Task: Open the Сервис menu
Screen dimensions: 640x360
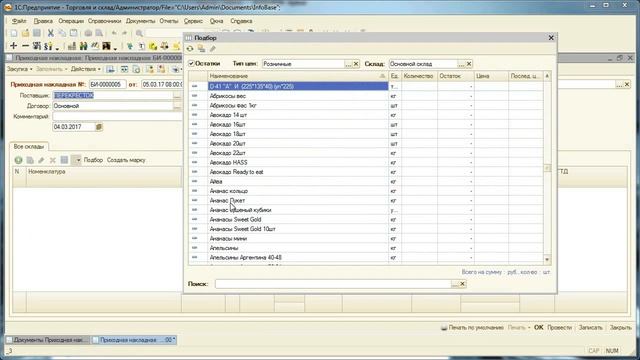Action: (193, 21)
